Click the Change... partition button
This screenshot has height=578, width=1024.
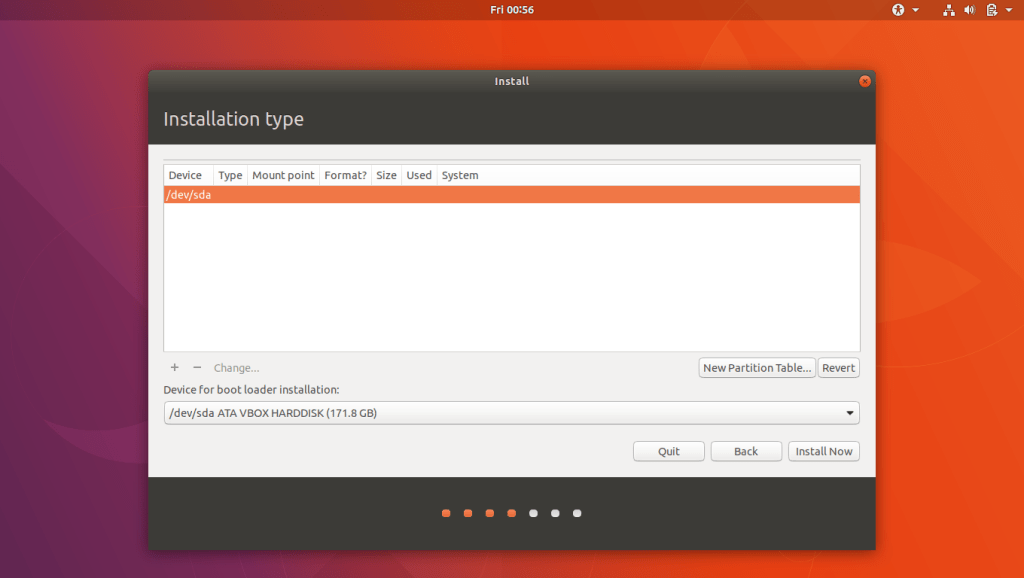(236, 368)
